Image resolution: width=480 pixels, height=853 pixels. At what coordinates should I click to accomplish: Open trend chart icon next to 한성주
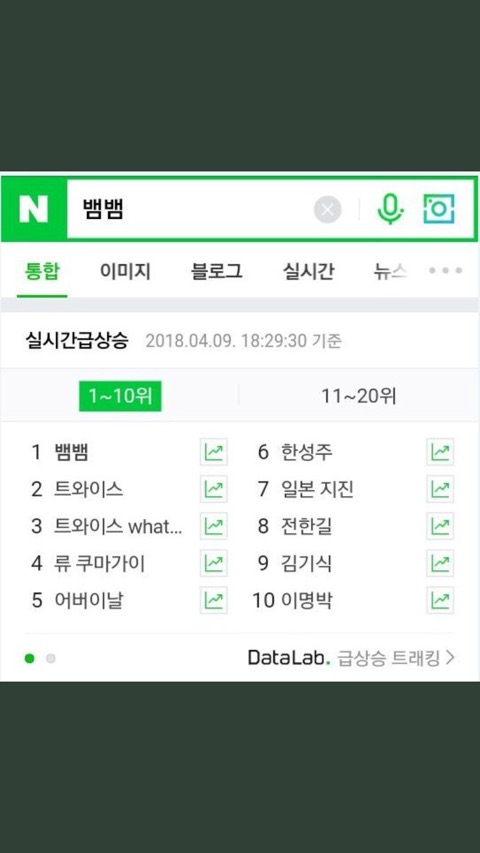[440, 452]
